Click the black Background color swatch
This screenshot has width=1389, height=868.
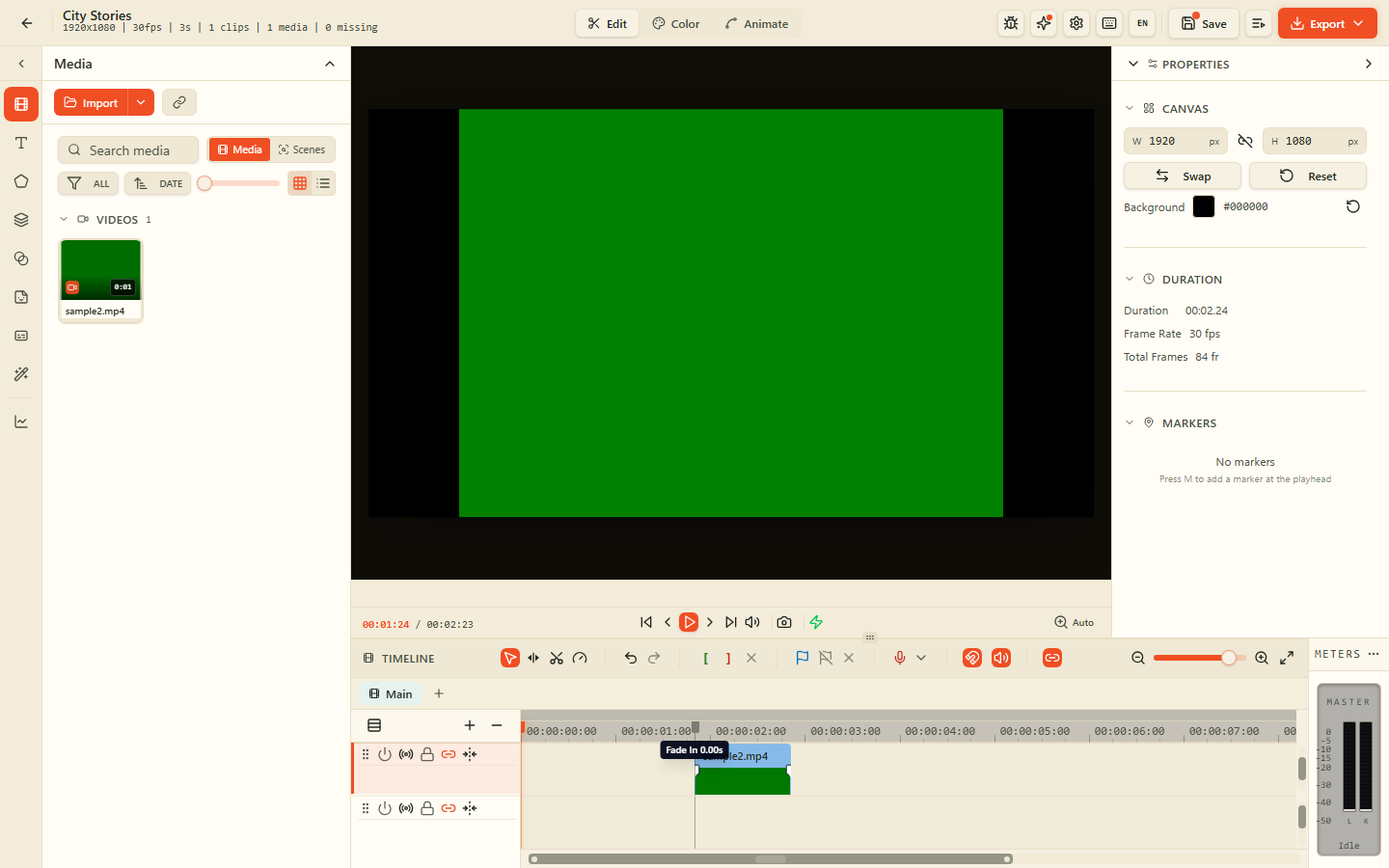pos(1204,206)
